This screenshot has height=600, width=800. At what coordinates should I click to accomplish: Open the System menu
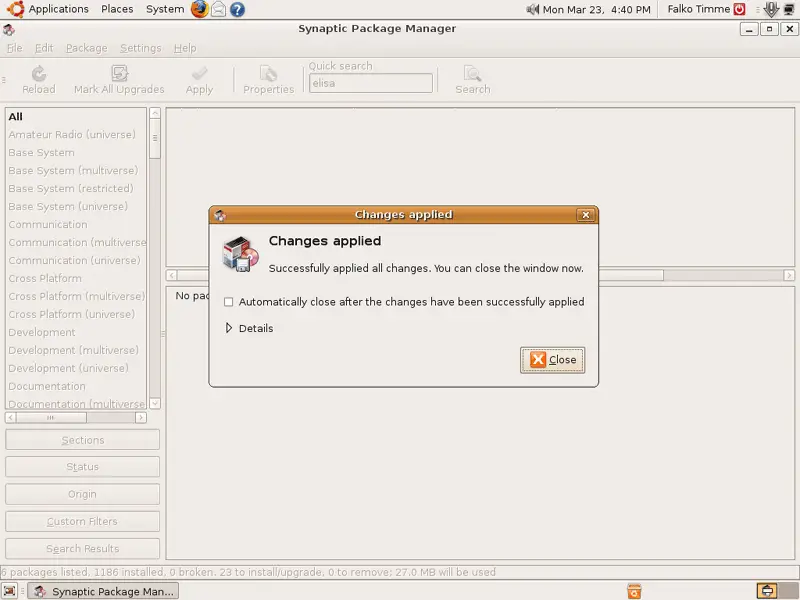pyautogui.click(x=165, y=9)
